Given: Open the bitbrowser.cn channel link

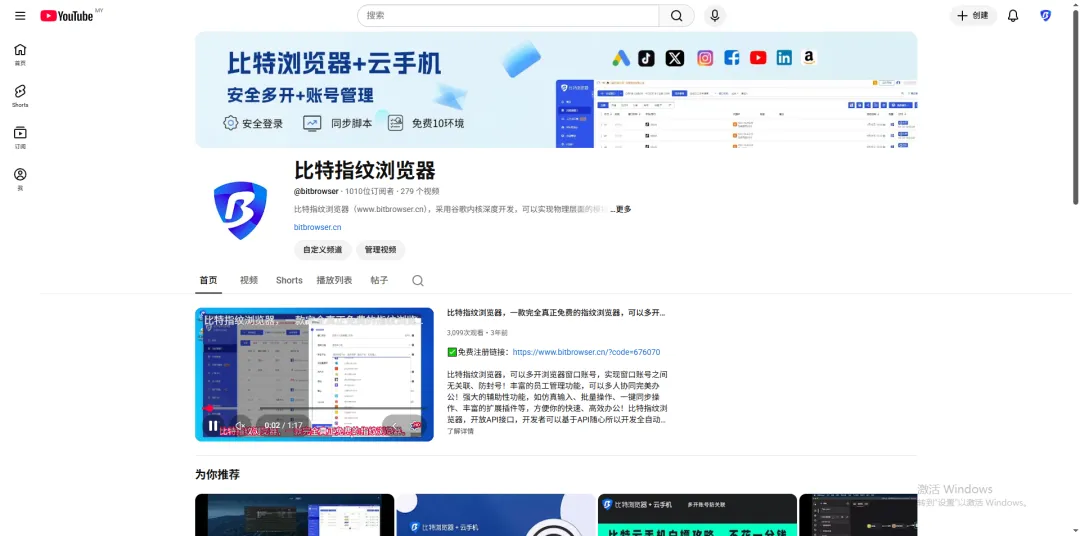Looking at the screenshot, I should coord(318,227).
